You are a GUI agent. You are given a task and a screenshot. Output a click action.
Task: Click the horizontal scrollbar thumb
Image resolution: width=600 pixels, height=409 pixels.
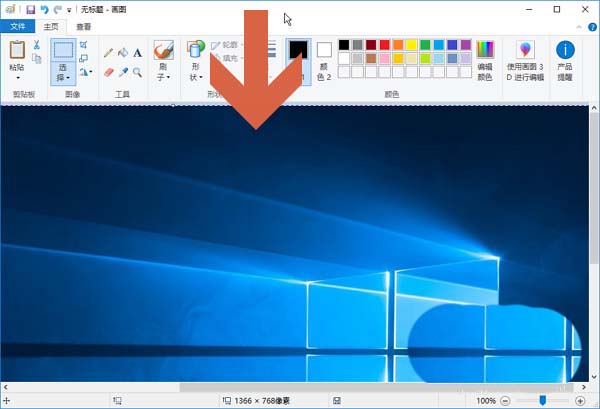377,387
